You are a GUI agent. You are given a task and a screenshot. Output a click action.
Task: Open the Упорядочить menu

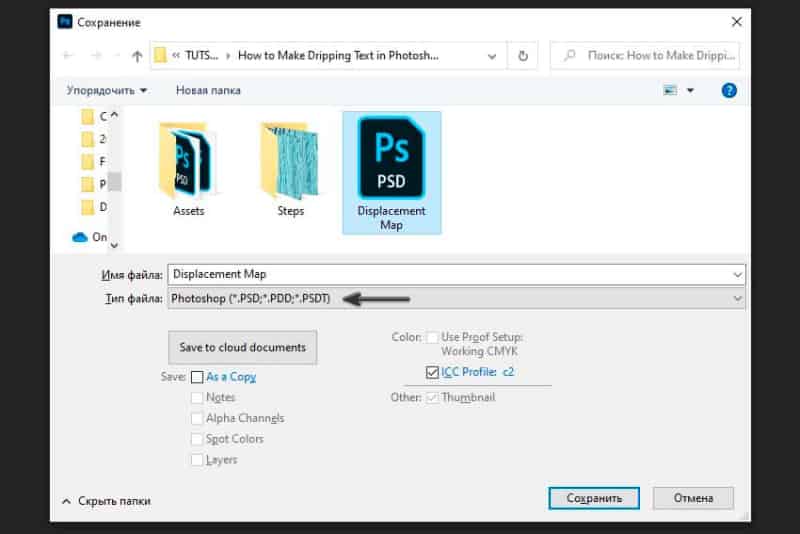point(107,90)
